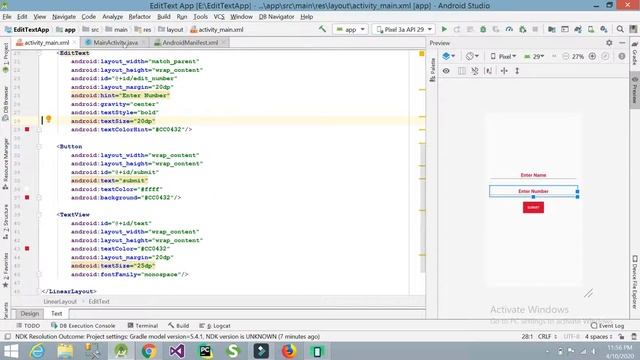Switch to the AndroidManifest.xml tab

click(x=190, y=42)
